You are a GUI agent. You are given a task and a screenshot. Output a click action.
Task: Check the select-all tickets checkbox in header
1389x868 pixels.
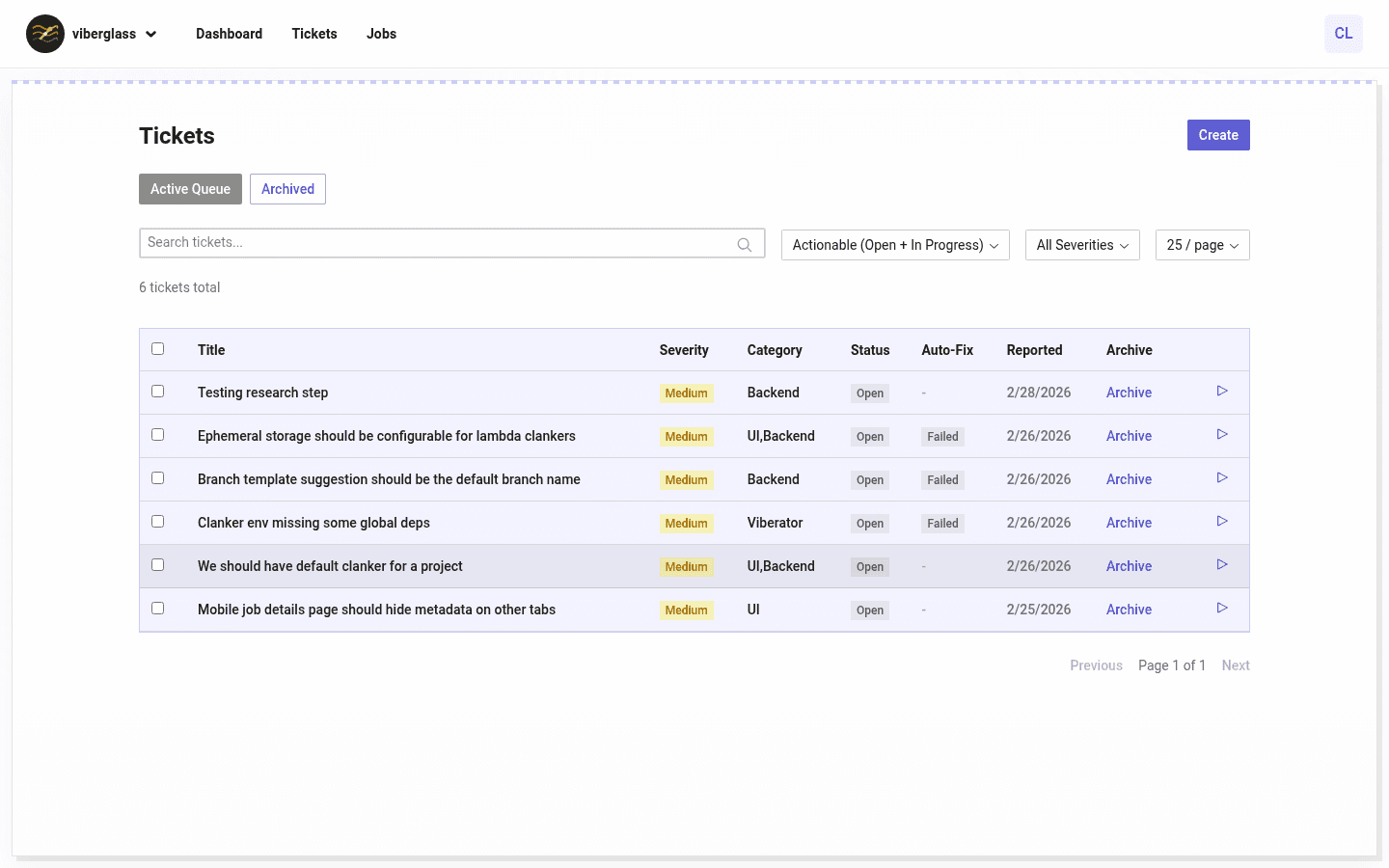click(158, 348)
